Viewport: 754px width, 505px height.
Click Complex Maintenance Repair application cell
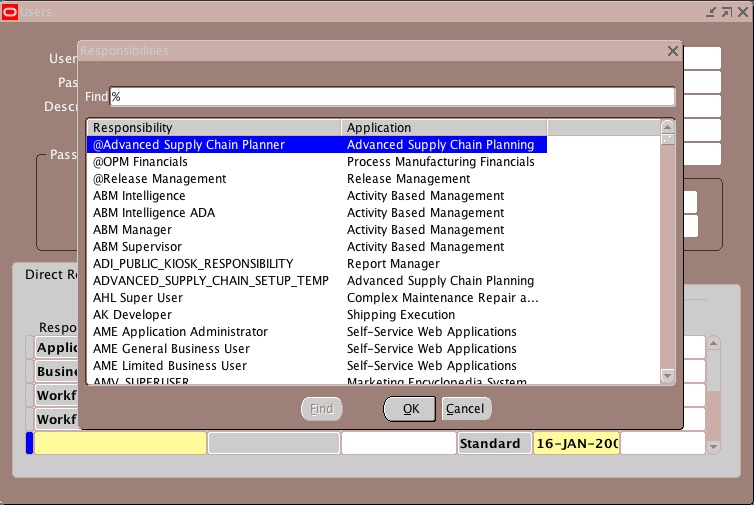(x=442, y=298)
